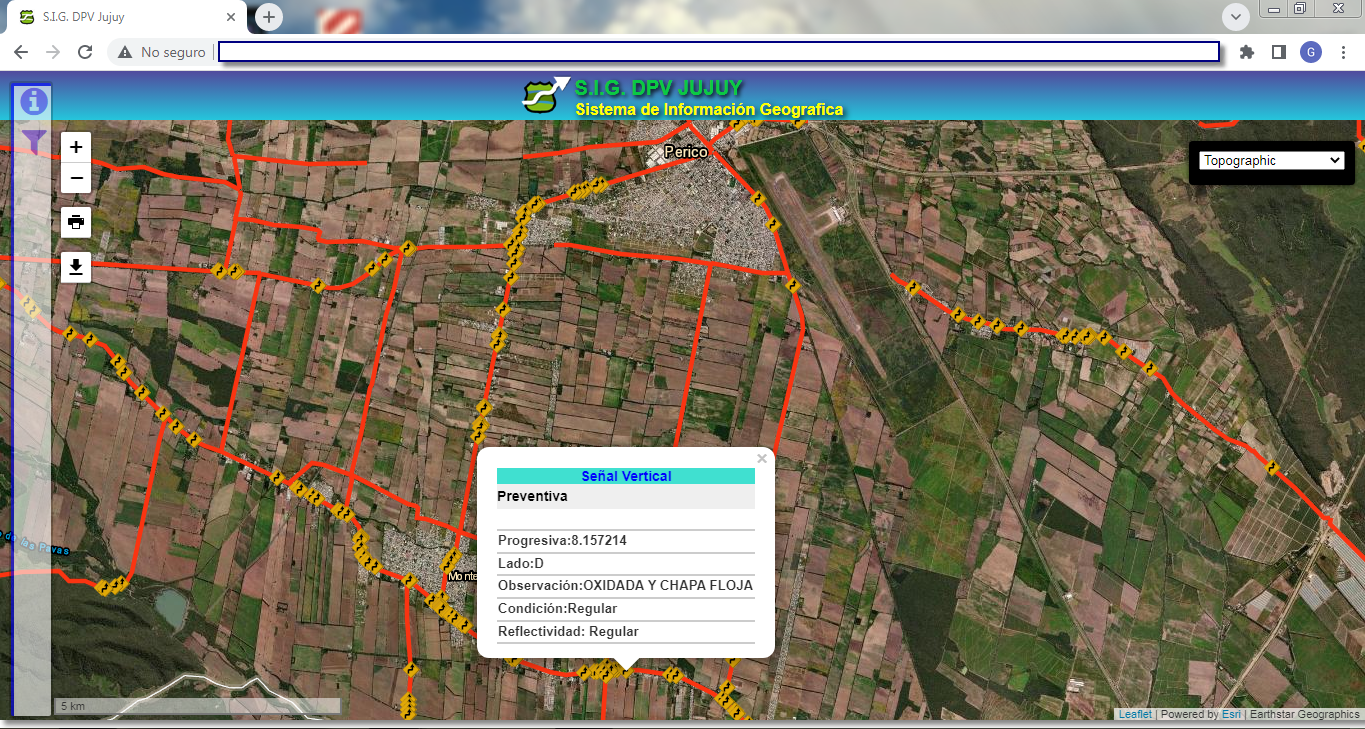Viewport: 1365px width, 729px height.
Task: Expand the tab search chevron
Action: [1236, 17]
